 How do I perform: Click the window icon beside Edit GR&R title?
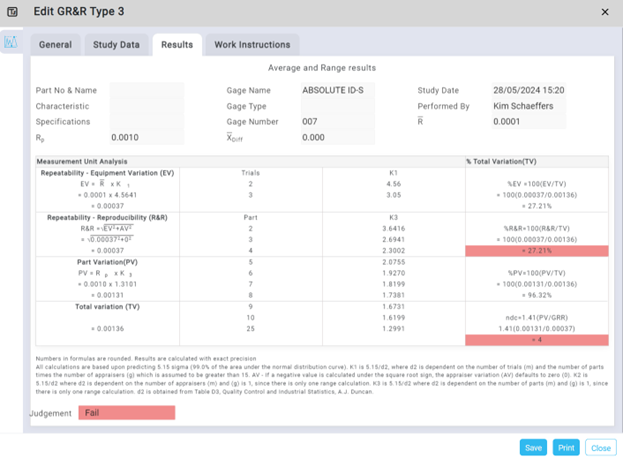14,12
